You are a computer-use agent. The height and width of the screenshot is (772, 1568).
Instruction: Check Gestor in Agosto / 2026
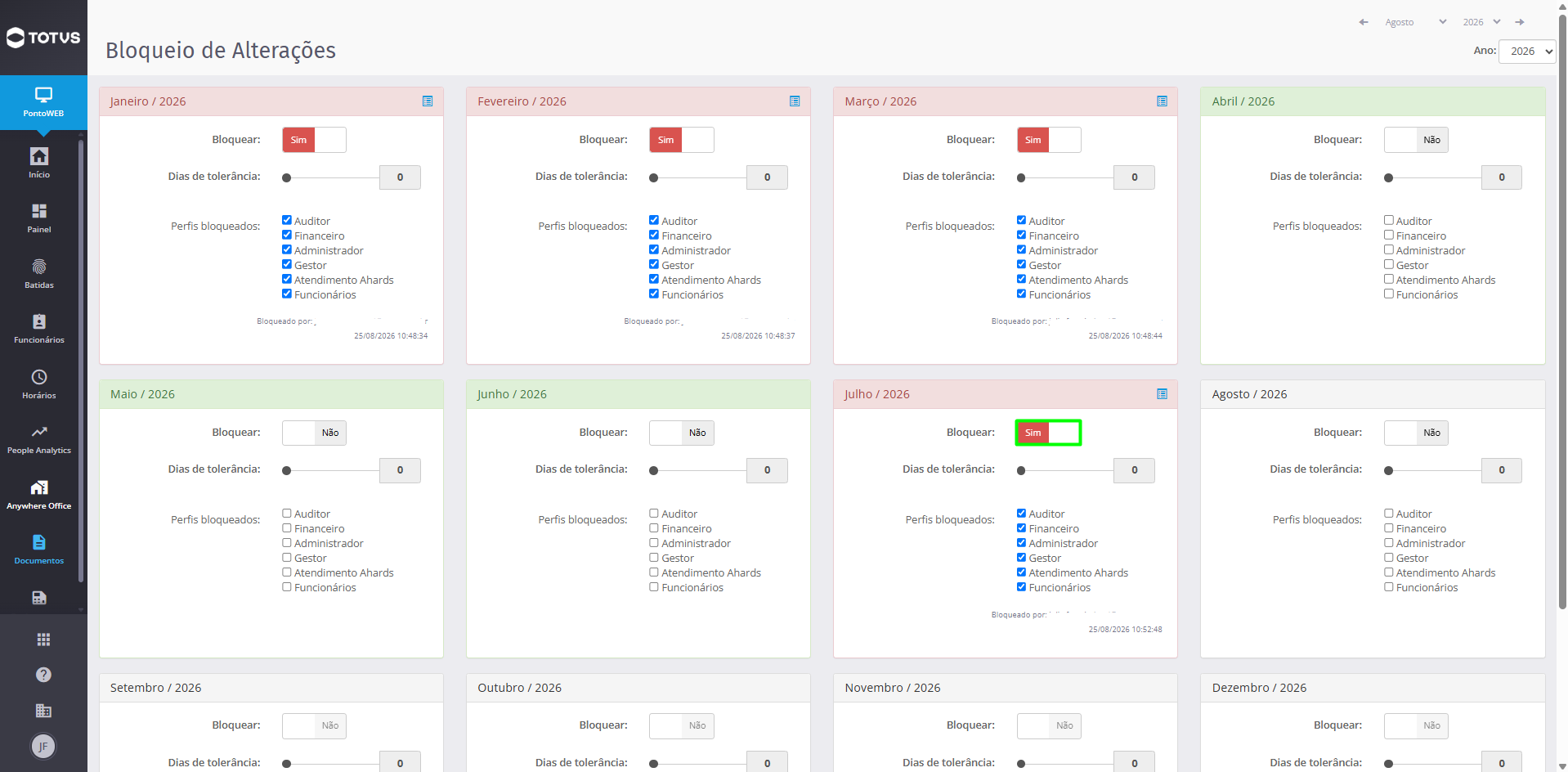click(1389, 557)
